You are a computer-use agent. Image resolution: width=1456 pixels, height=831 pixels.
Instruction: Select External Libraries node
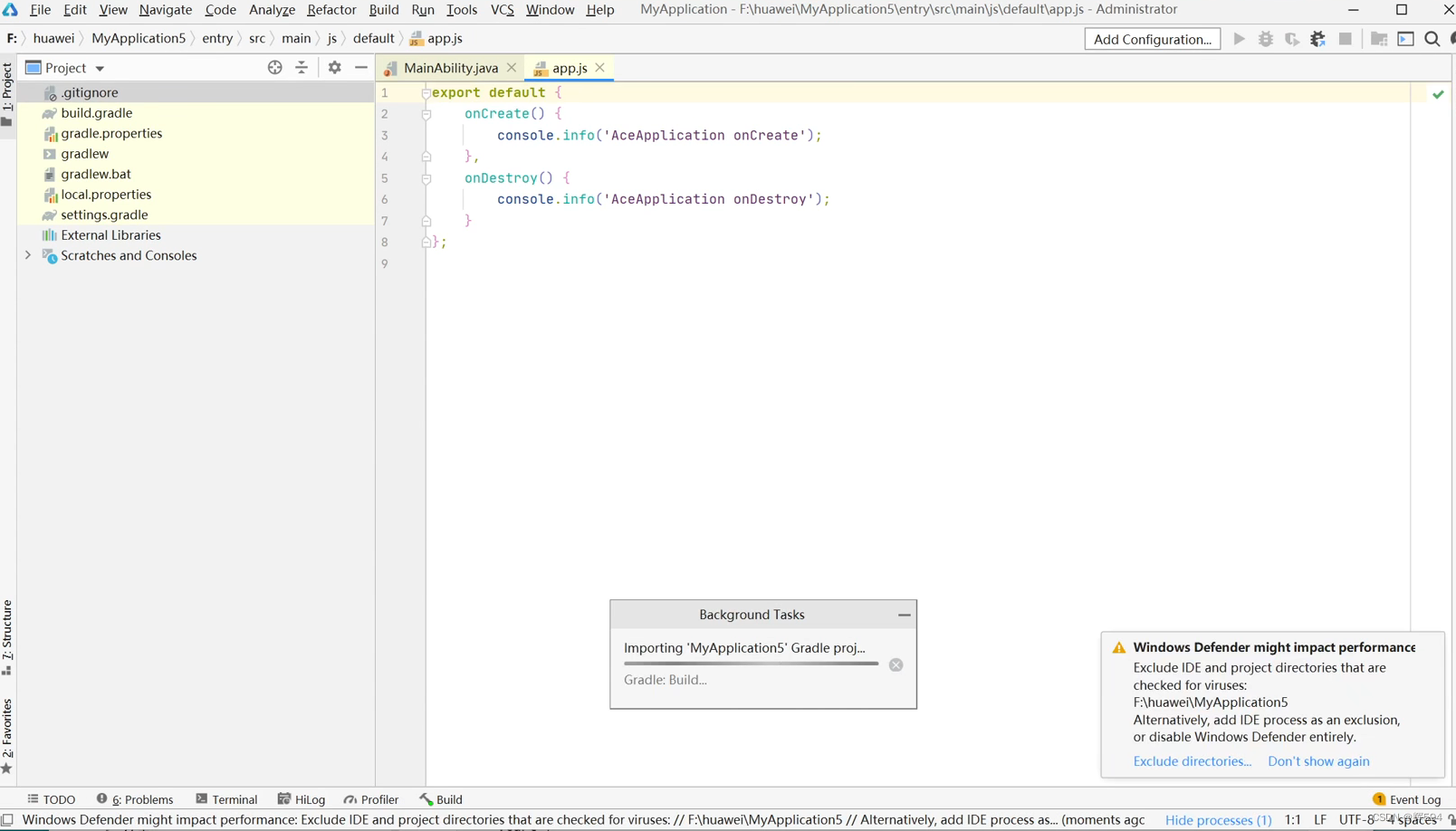[196, 235]
